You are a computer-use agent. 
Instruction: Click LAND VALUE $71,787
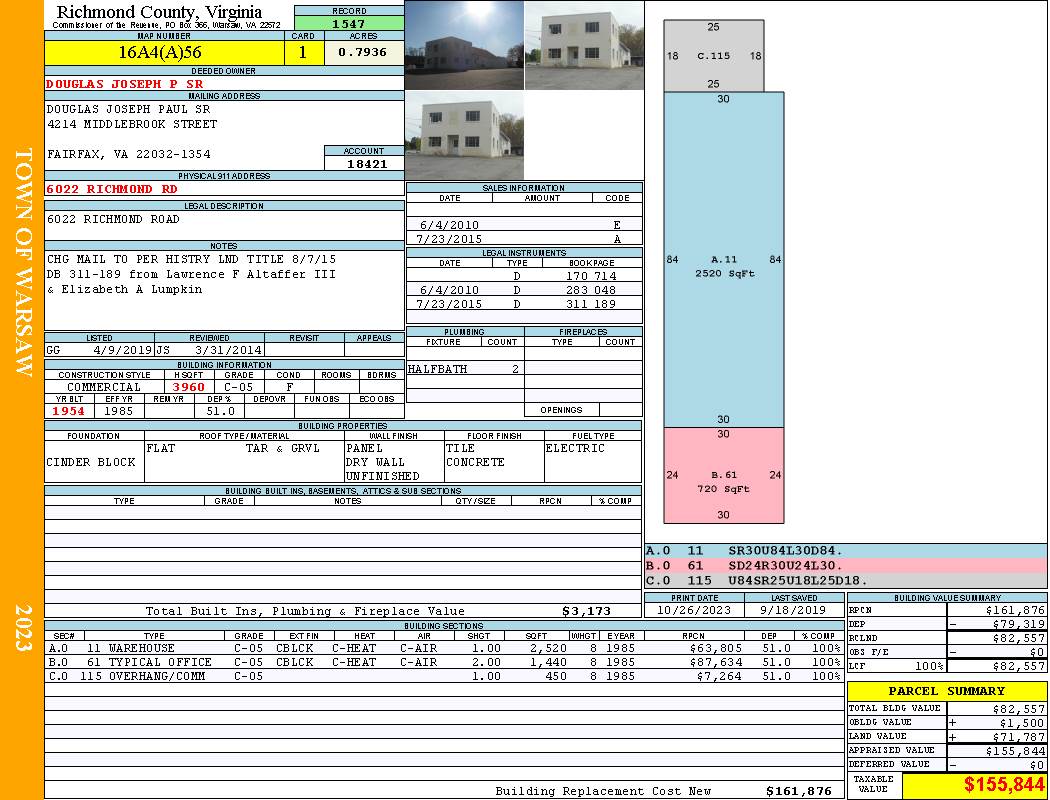(x=1018, y=737)
